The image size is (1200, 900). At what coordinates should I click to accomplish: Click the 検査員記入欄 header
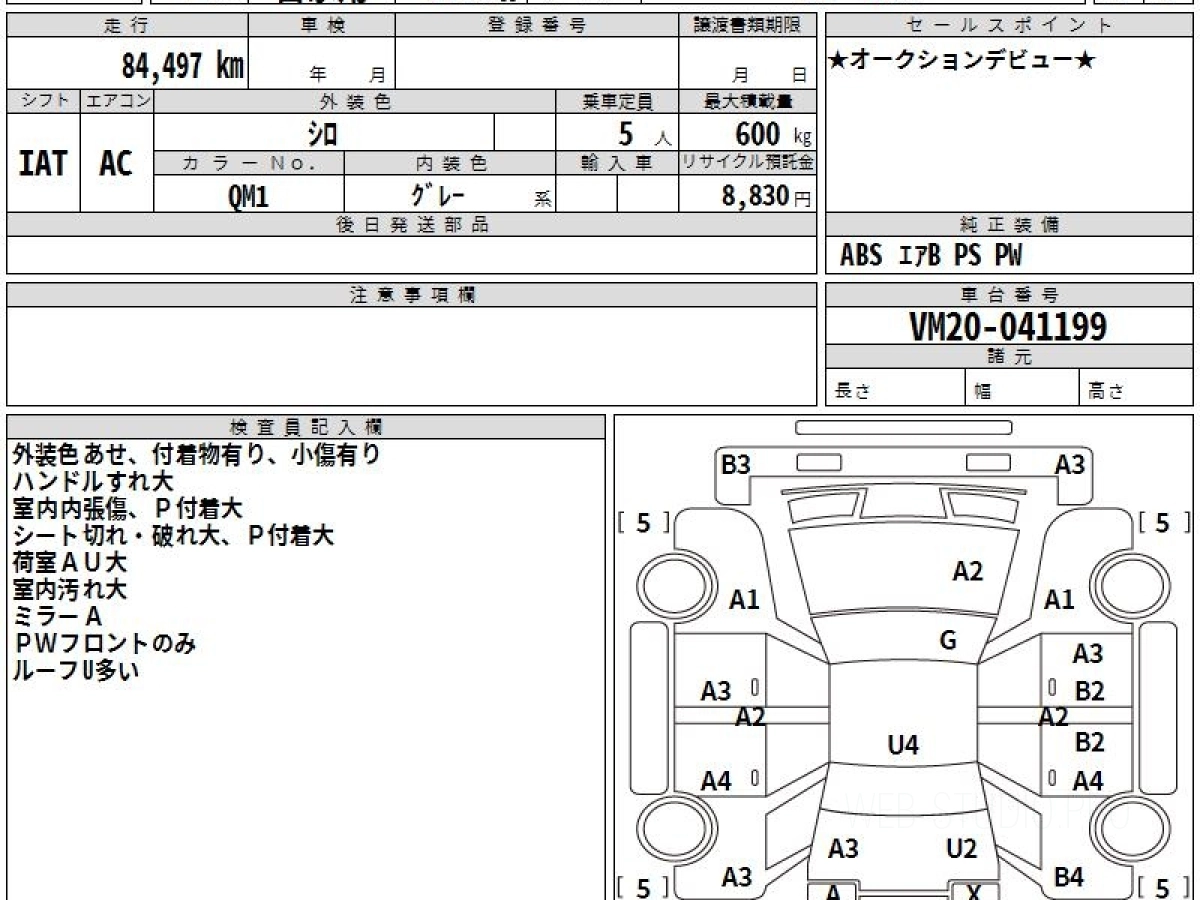[x=306, y=427]
